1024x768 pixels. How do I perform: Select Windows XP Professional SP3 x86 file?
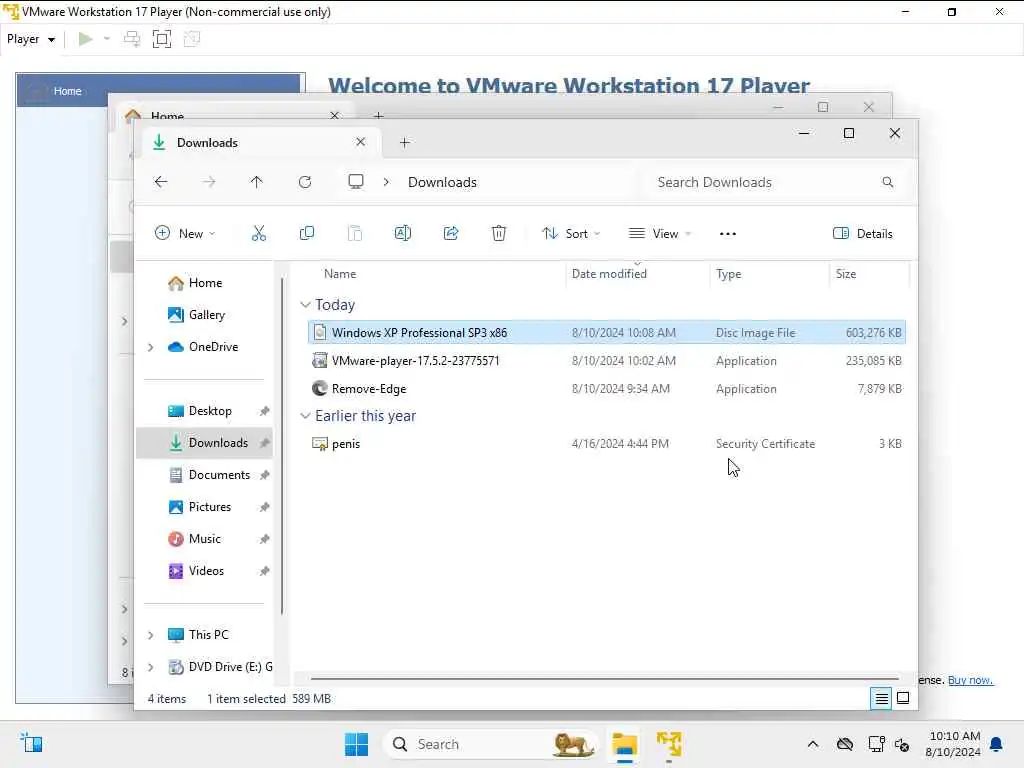(607, 332)
